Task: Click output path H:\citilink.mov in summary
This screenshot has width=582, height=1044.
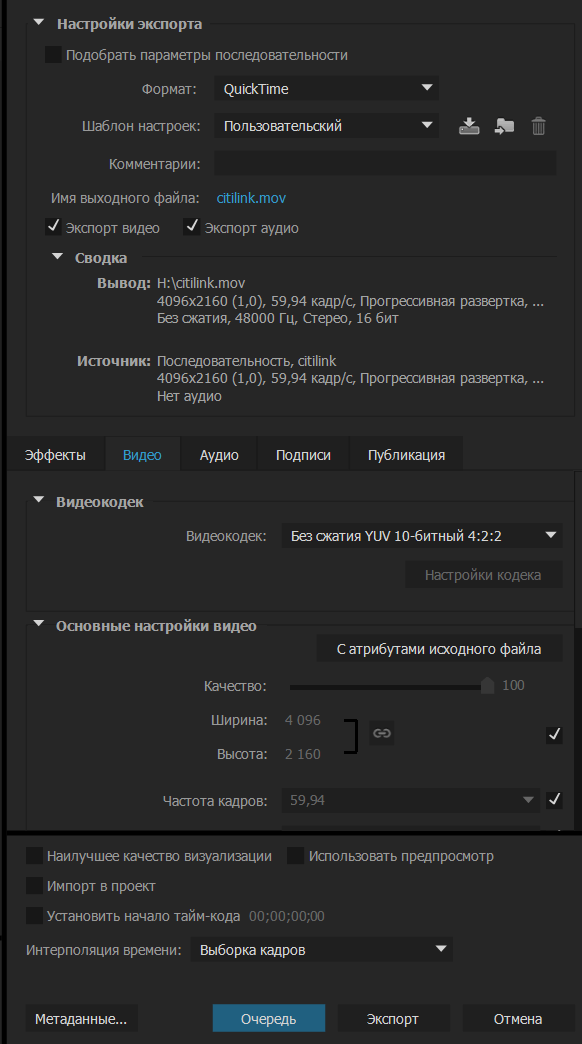Action: [x=201, y=283]
